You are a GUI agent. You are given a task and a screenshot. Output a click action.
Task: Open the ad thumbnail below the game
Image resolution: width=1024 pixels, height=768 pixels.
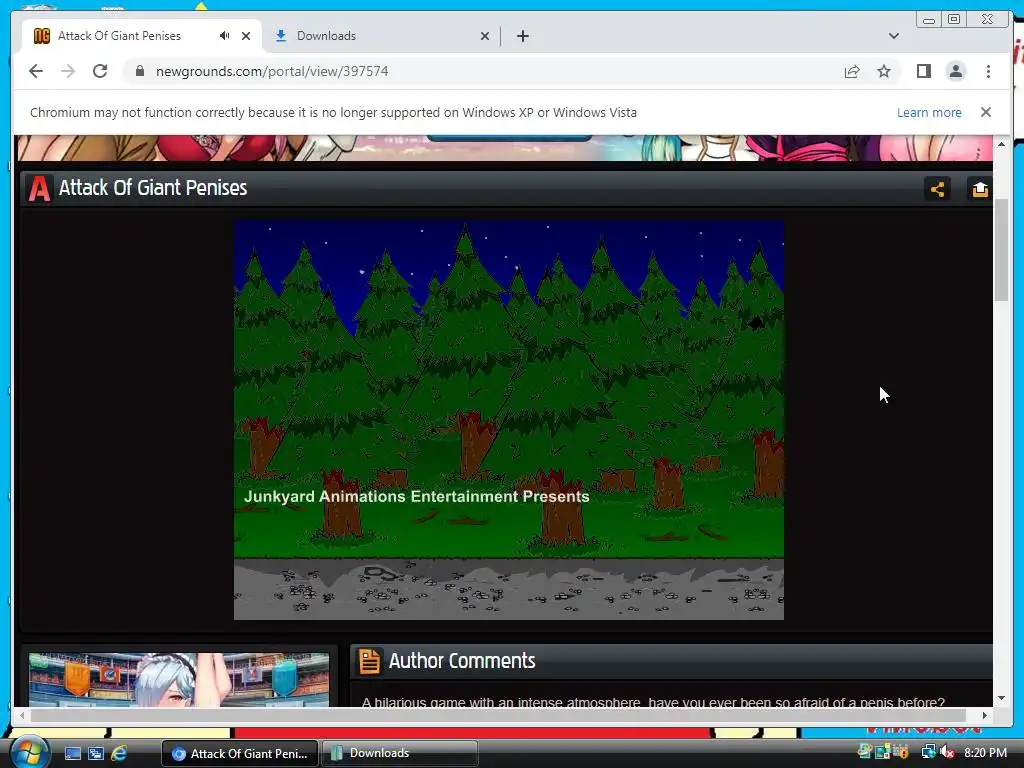click(x=179, y=679)
